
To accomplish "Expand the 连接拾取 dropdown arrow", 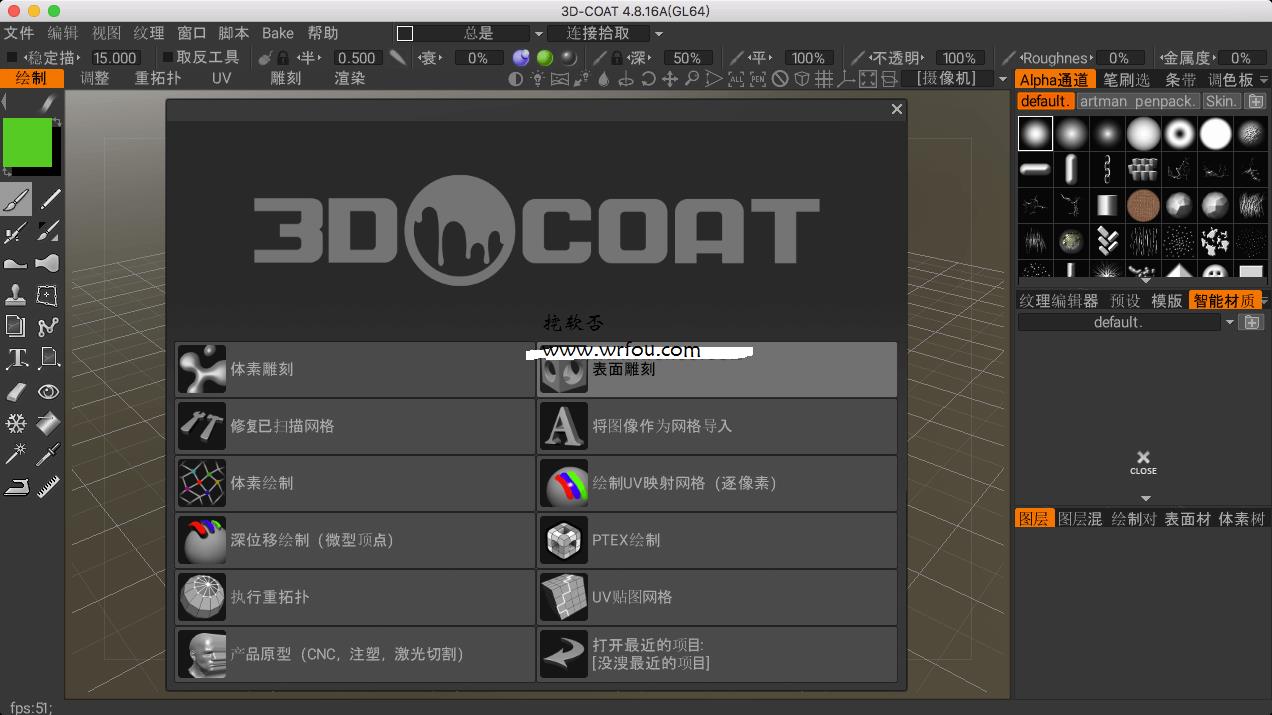I will (659, 34).
